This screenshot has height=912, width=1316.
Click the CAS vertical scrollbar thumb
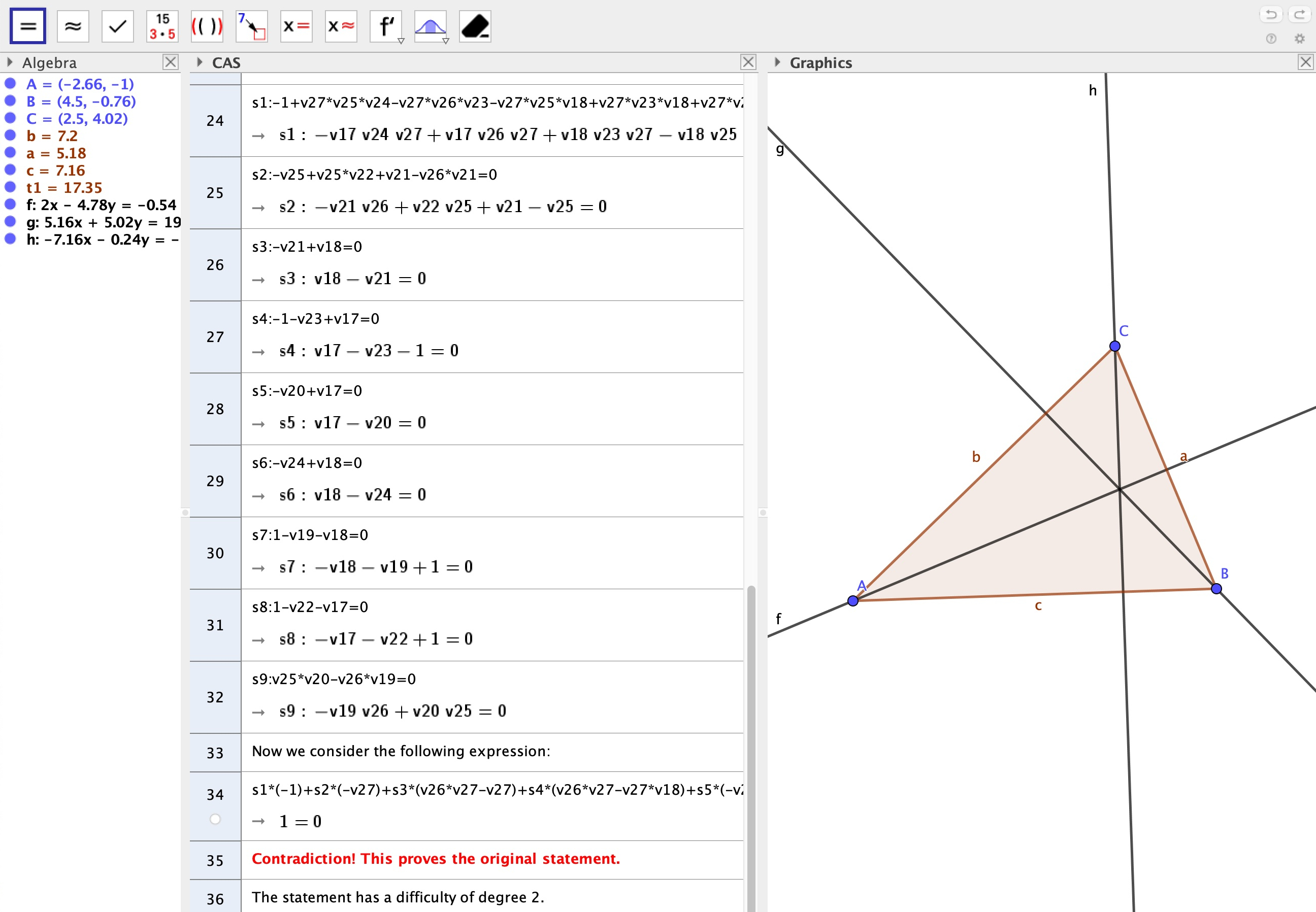(751, 749)
